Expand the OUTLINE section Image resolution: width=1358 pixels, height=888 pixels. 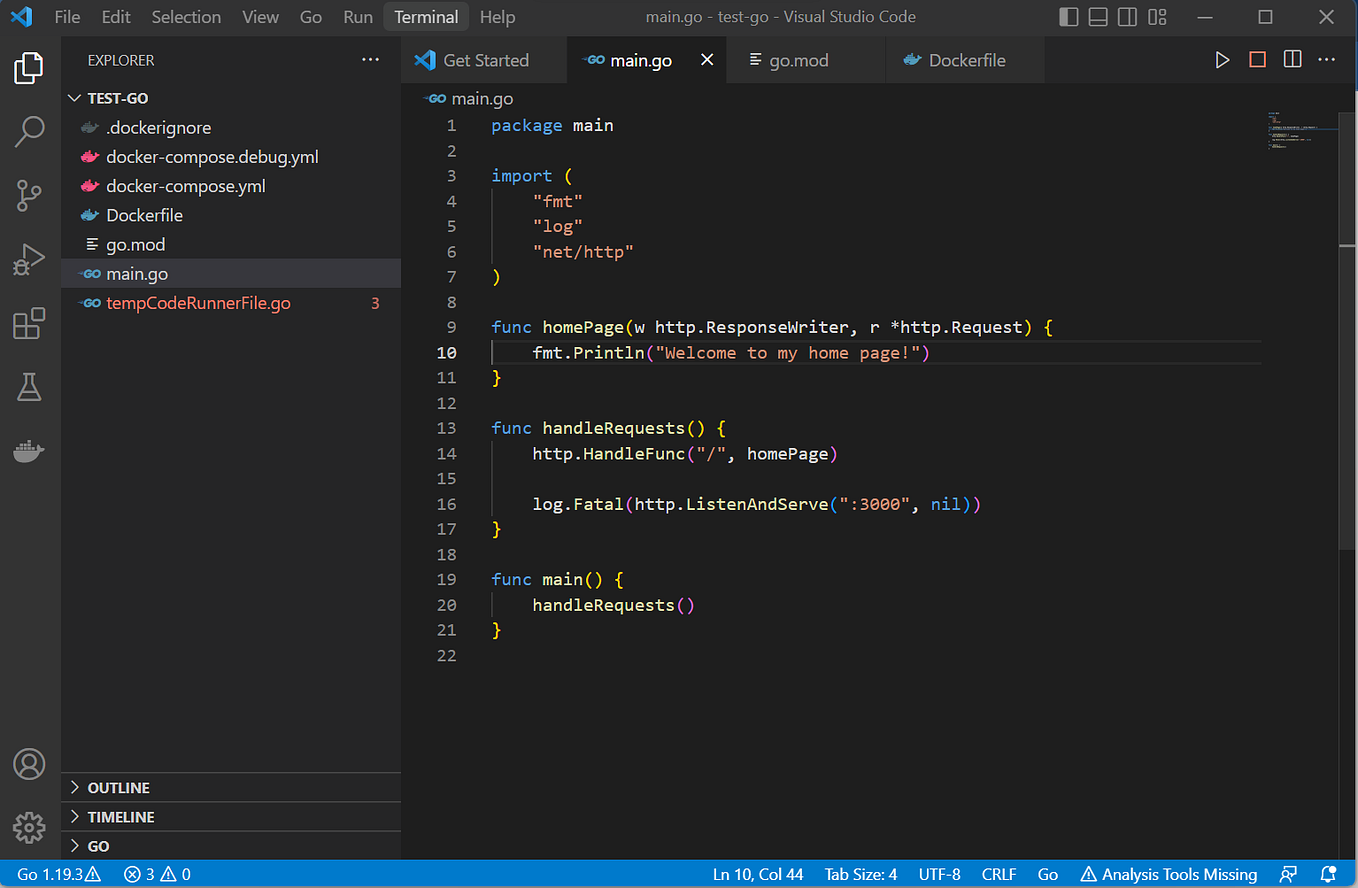coord(118,788)
